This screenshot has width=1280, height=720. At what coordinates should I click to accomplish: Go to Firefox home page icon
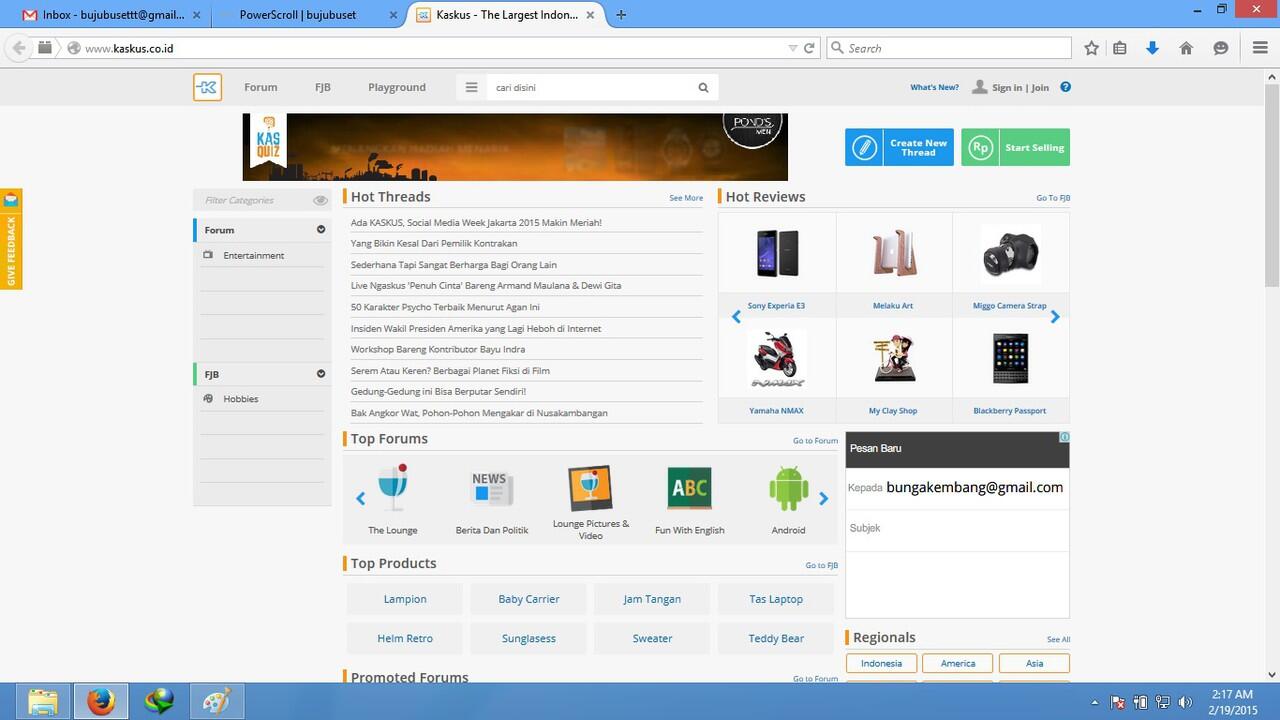(1186, 48)
